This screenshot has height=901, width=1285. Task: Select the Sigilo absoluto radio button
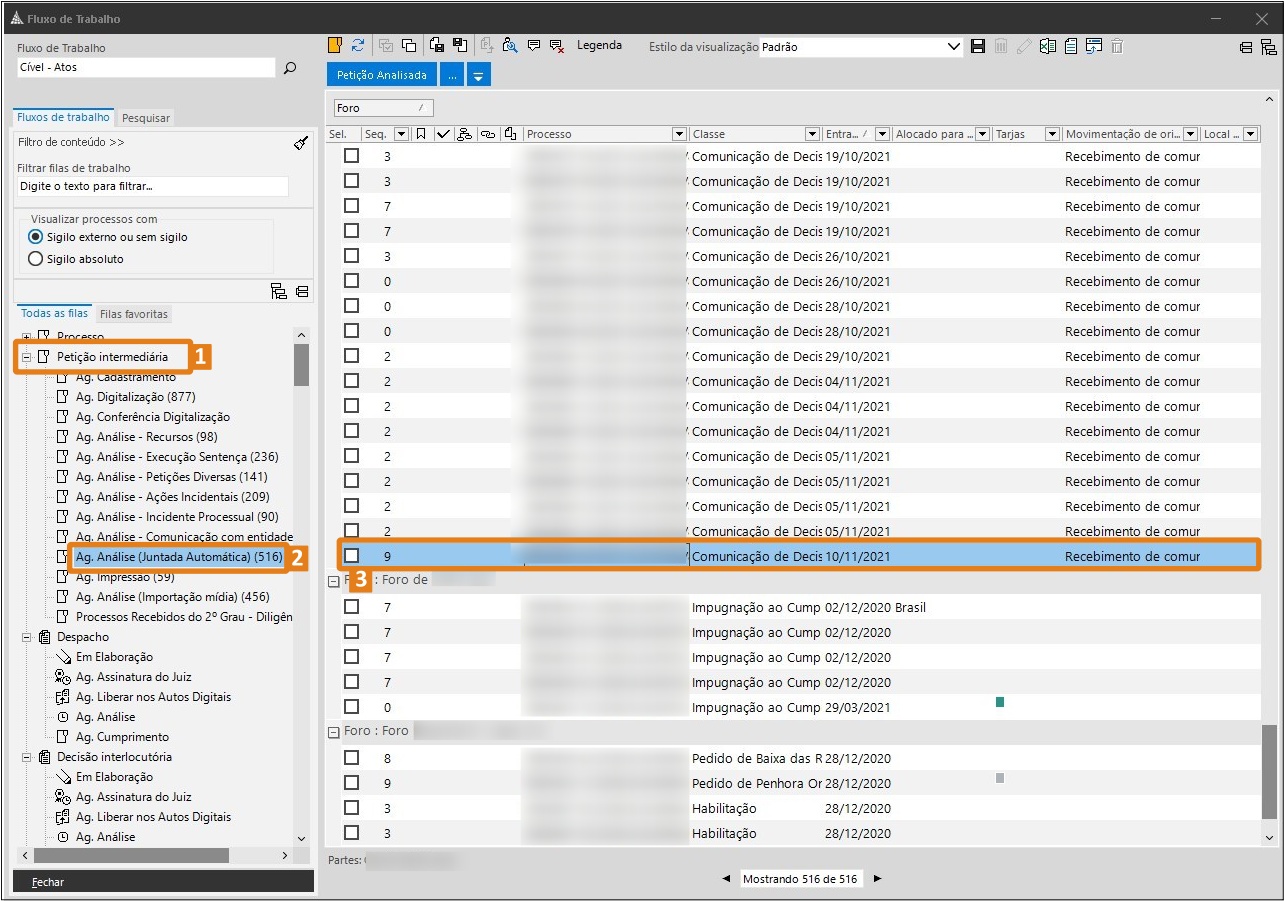36,259
